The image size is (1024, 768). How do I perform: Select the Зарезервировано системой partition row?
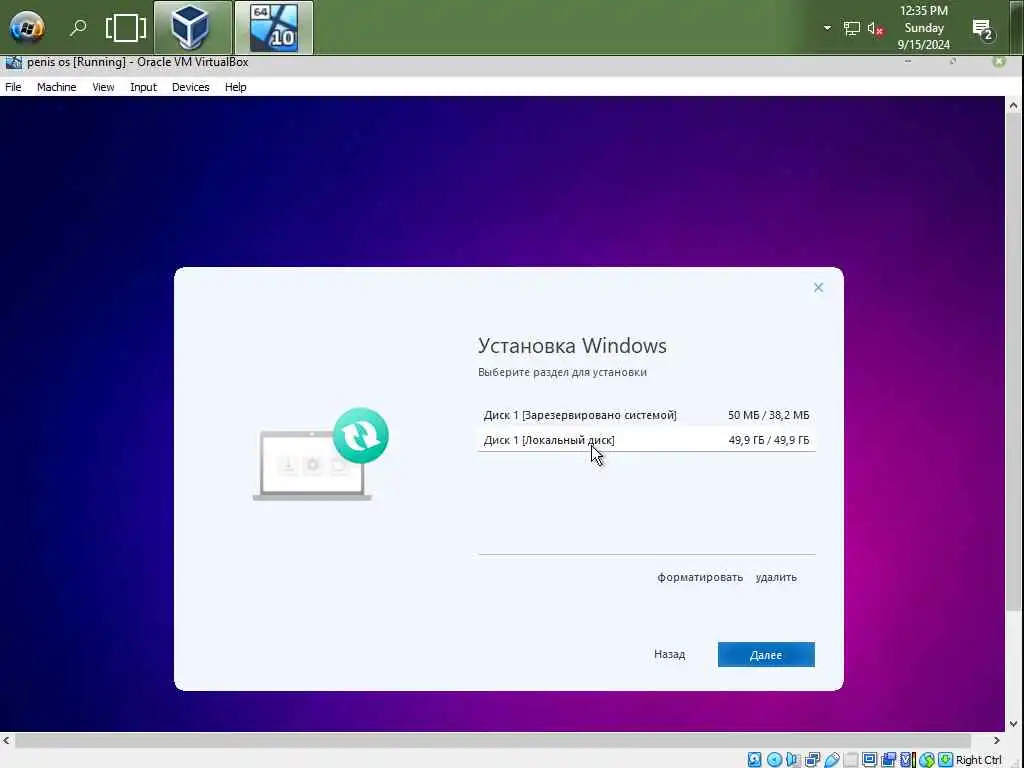pyautogui.click(x=647, y=415)
